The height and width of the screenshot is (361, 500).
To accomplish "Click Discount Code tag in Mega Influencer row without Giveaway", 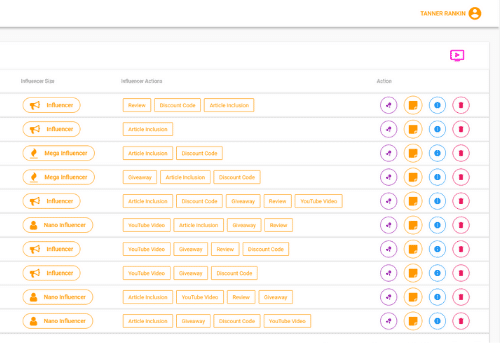I will coord(199,153).
